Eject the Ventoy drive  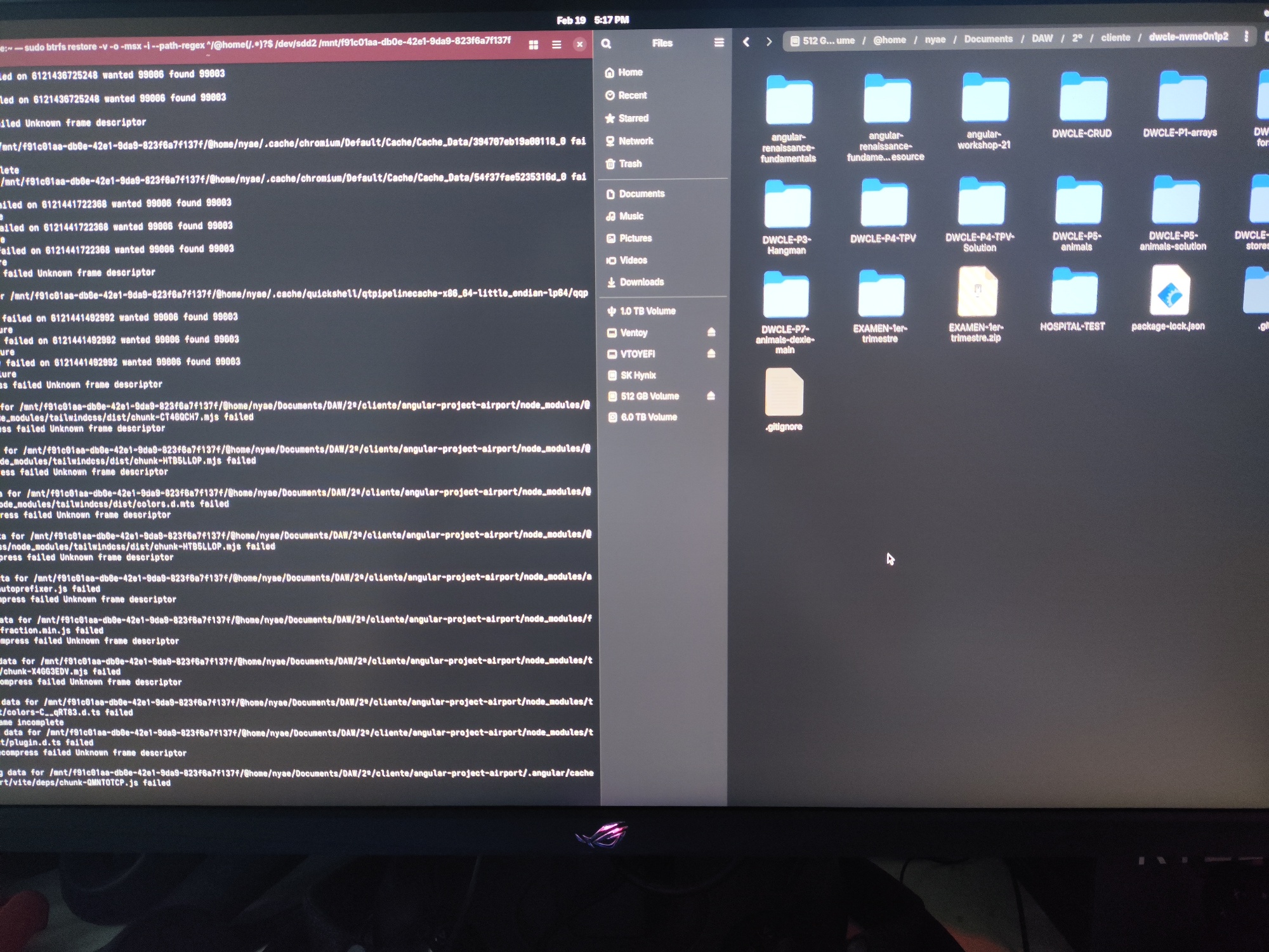[x=711, y=332]
